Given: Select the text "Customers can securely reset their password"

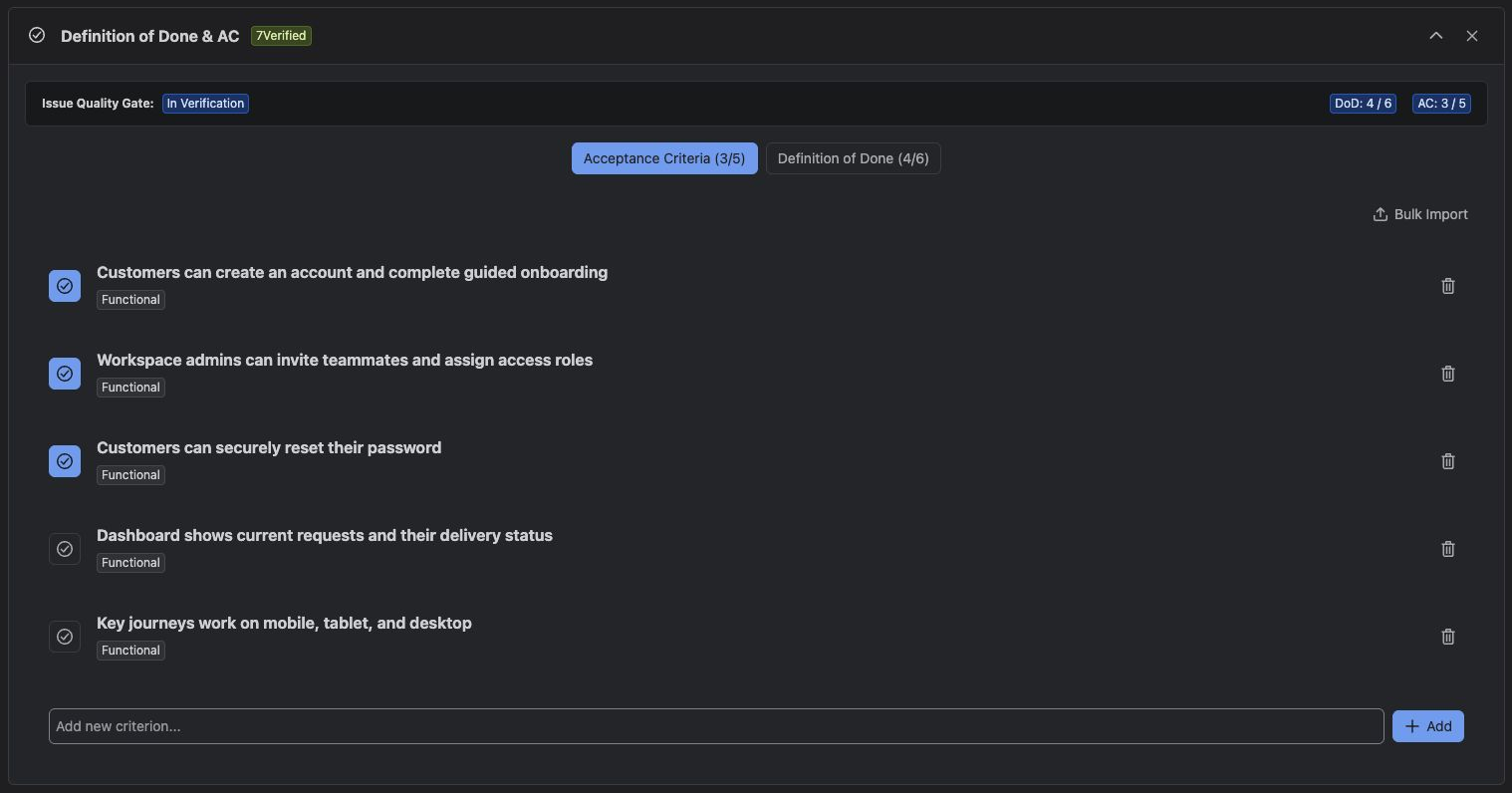Looking at the screenshot, I should coord(269,447).
